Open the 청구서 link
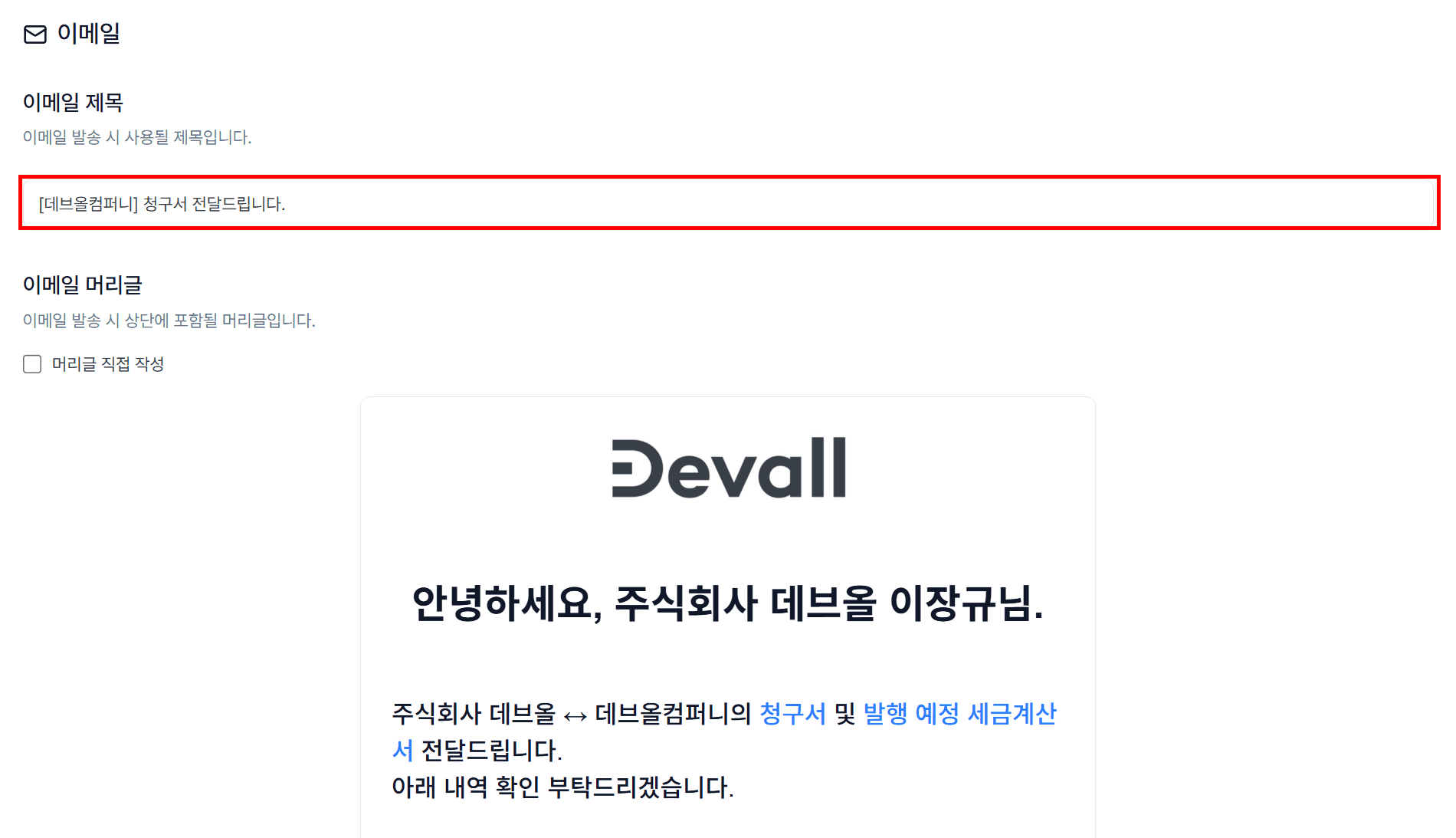The image size is (1456, 838). (x=792, y=714)
